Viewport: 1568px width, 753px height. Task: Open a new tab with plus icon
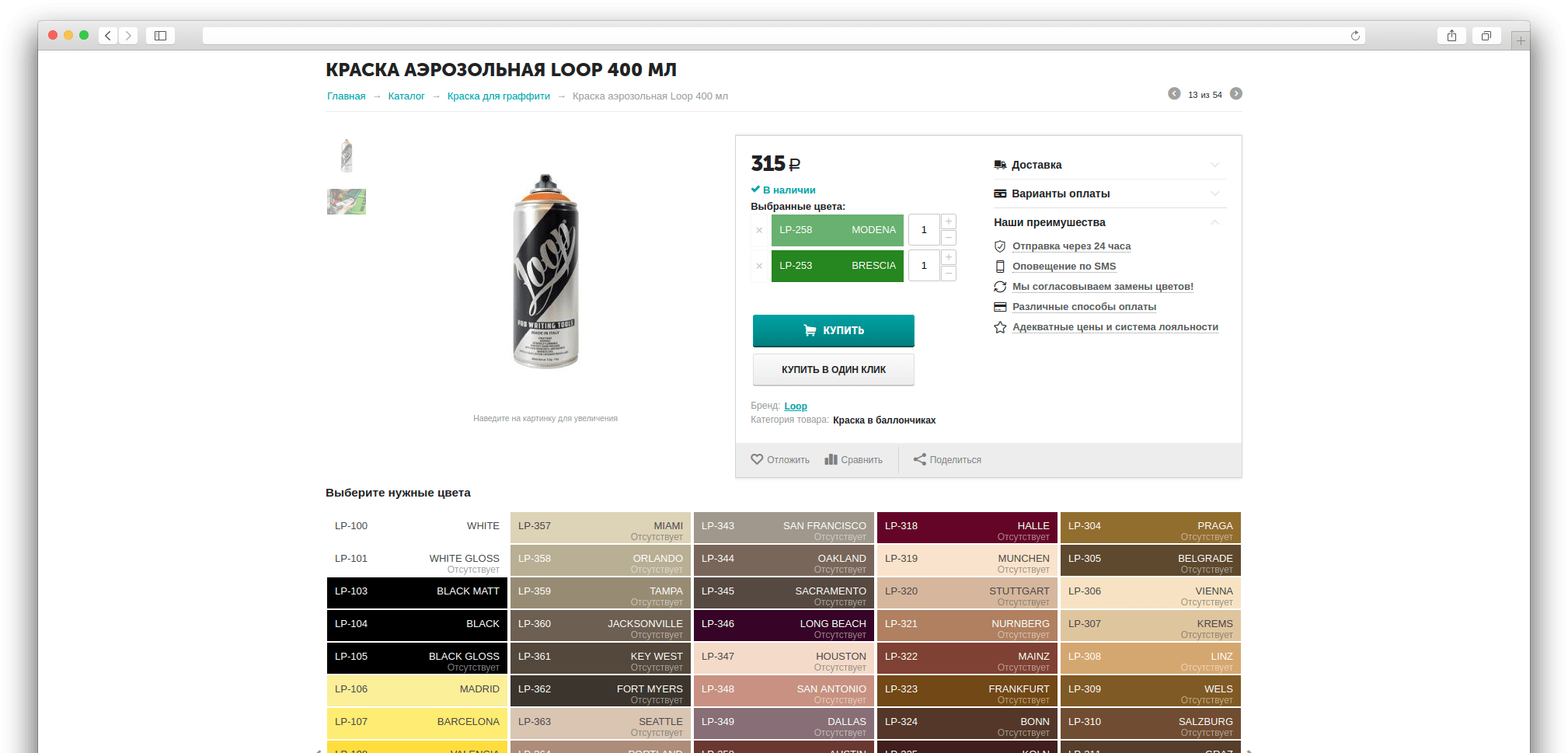1521,40
